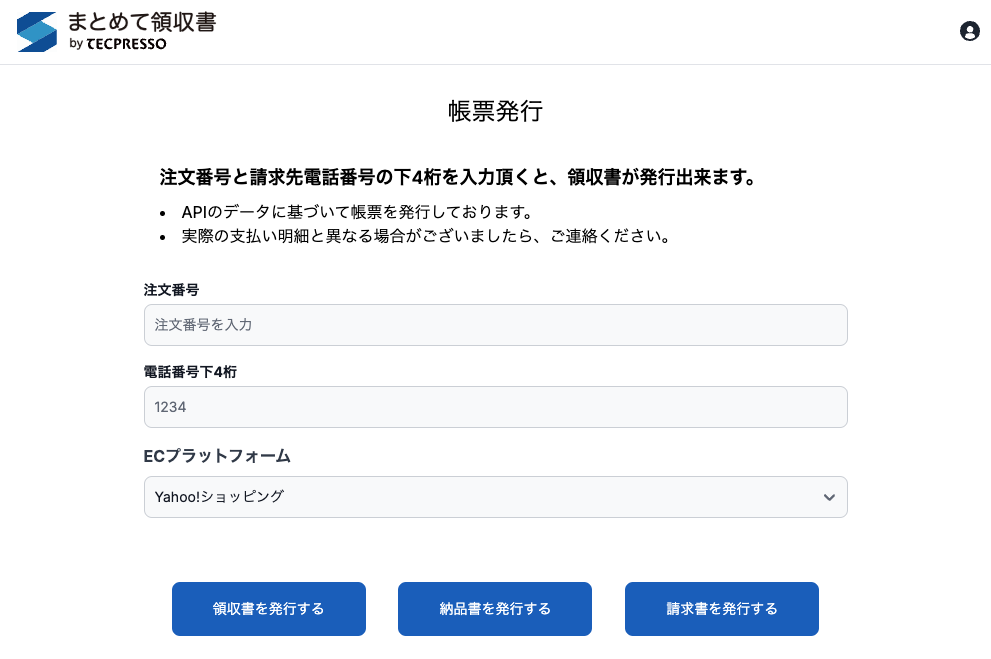The image size is (991, 659).
Task: Click the 電話番号下4桁 field label
Action: pos(190,371)
